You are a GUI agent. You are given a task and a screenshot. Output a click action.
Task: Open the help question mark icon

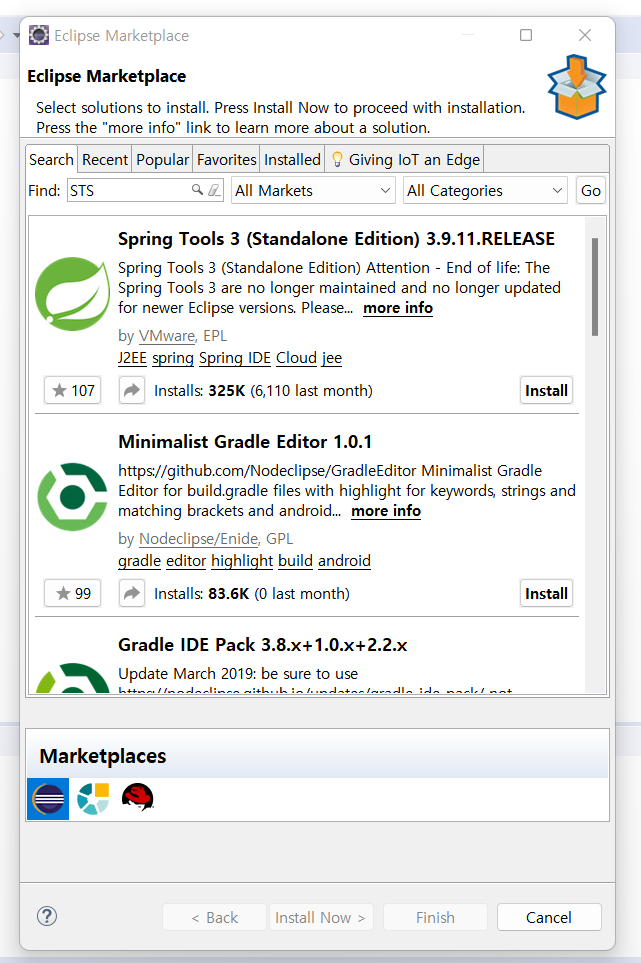click(x=47, y=916)
